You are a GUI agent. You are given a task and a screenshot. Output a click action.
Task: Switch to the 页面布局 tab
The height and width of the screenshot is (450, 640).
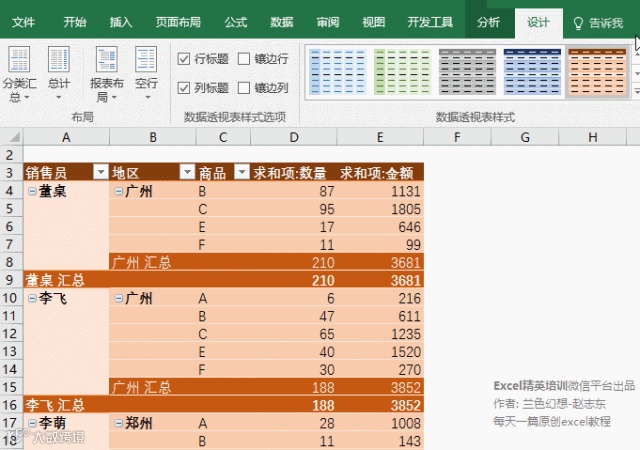point(178,22)
